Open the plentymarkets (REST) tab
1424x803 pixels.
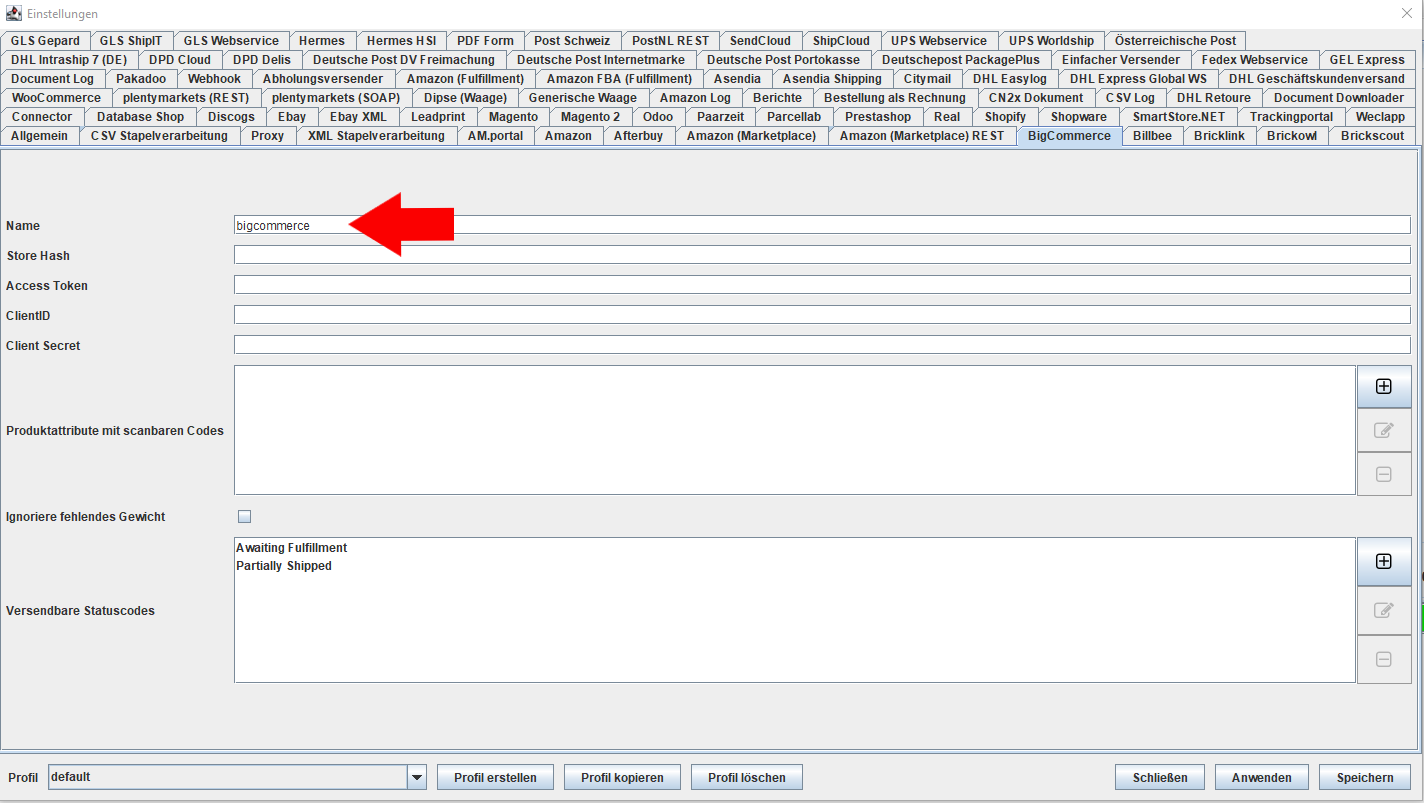point(186,98)
